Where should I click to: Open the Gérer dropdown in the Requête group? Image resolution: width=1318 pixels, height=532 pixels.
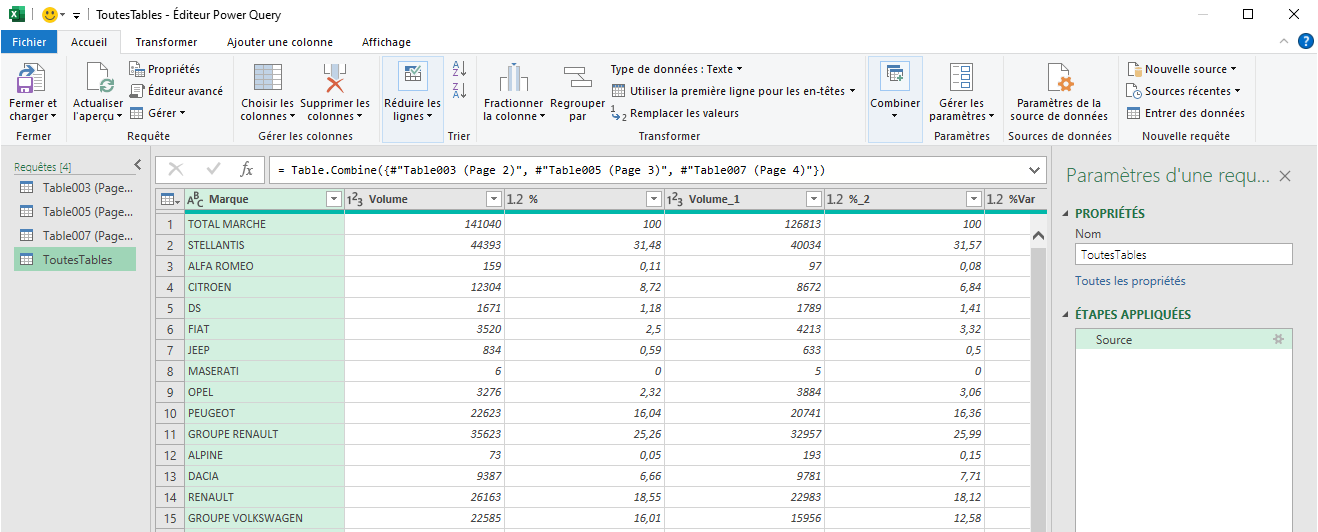tap(158, 113)
